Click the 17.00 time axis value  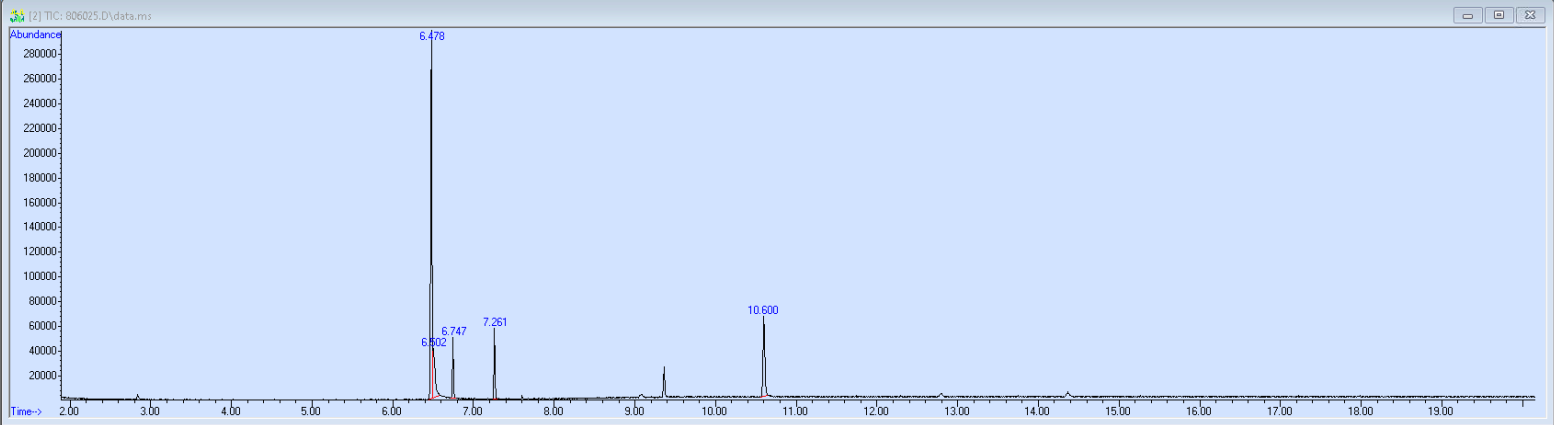[1279, 411]
